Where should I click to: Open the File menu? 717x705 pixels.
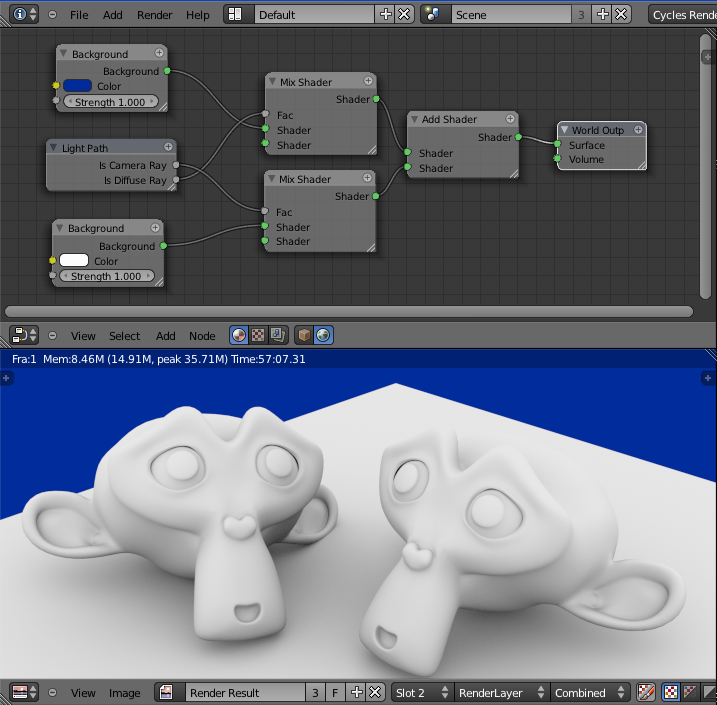point(79,15)
